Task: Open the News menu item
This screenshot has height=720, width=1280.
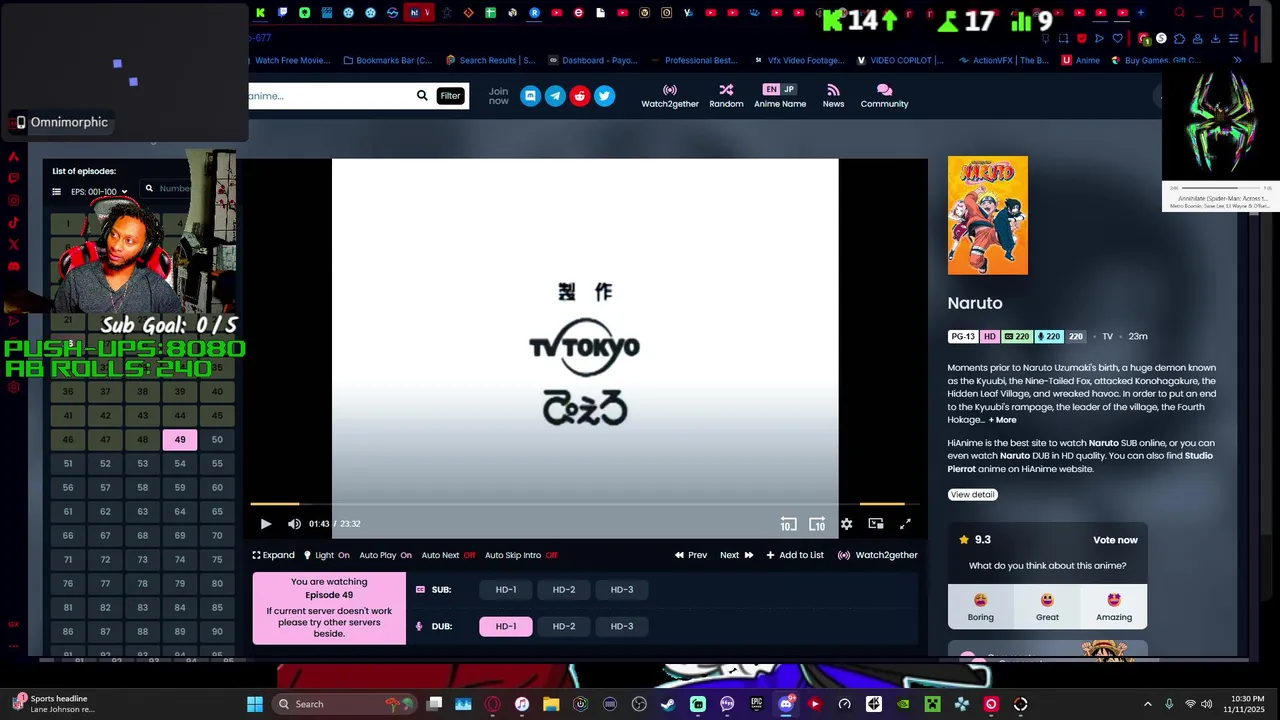Action: click(833, 96)
